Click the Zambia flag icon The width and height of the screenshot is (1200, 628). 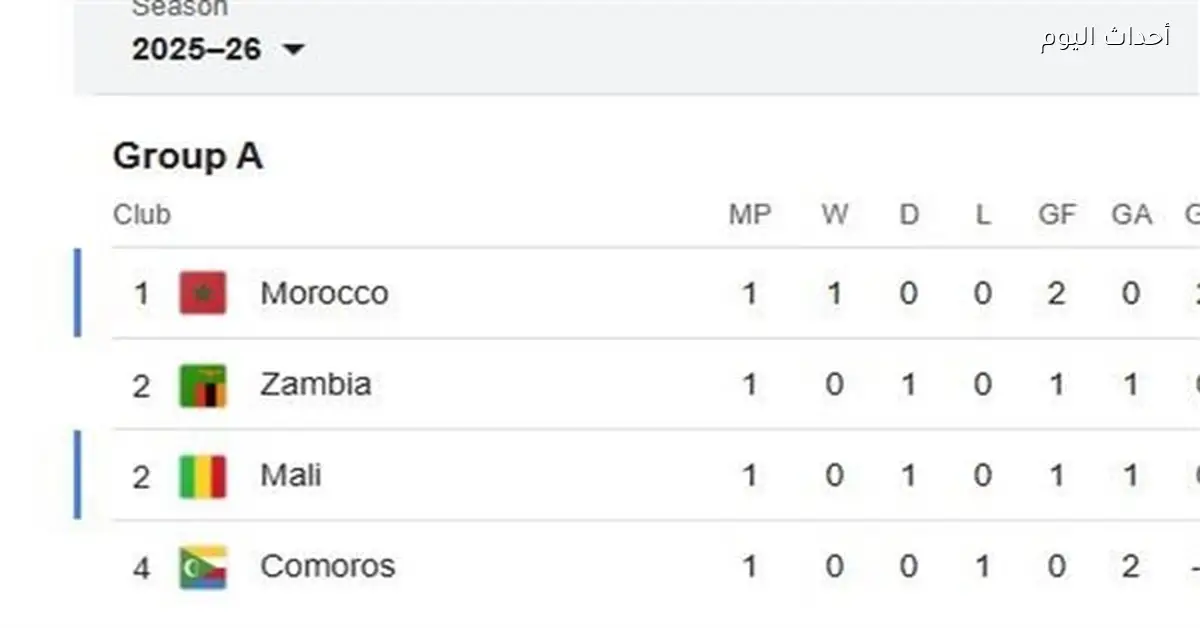tap(203, 385)
